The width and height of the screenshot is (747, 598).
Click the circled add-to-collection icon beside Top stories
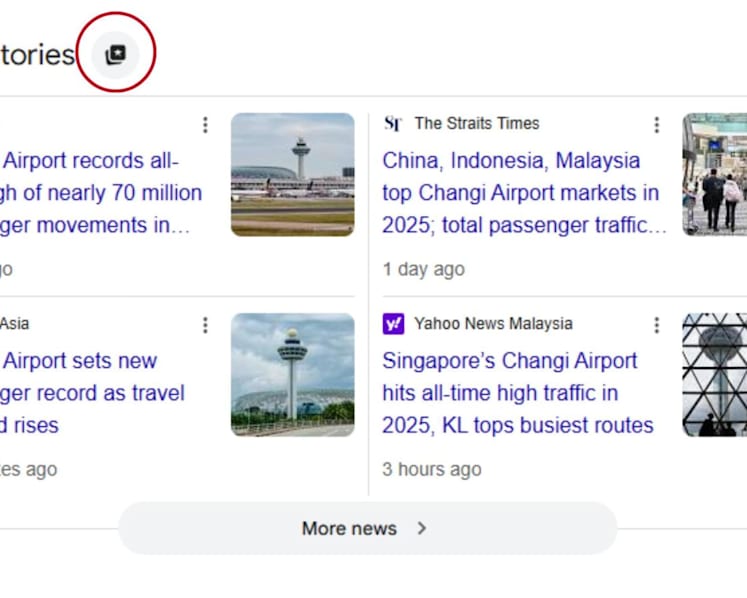pos(115,54)
